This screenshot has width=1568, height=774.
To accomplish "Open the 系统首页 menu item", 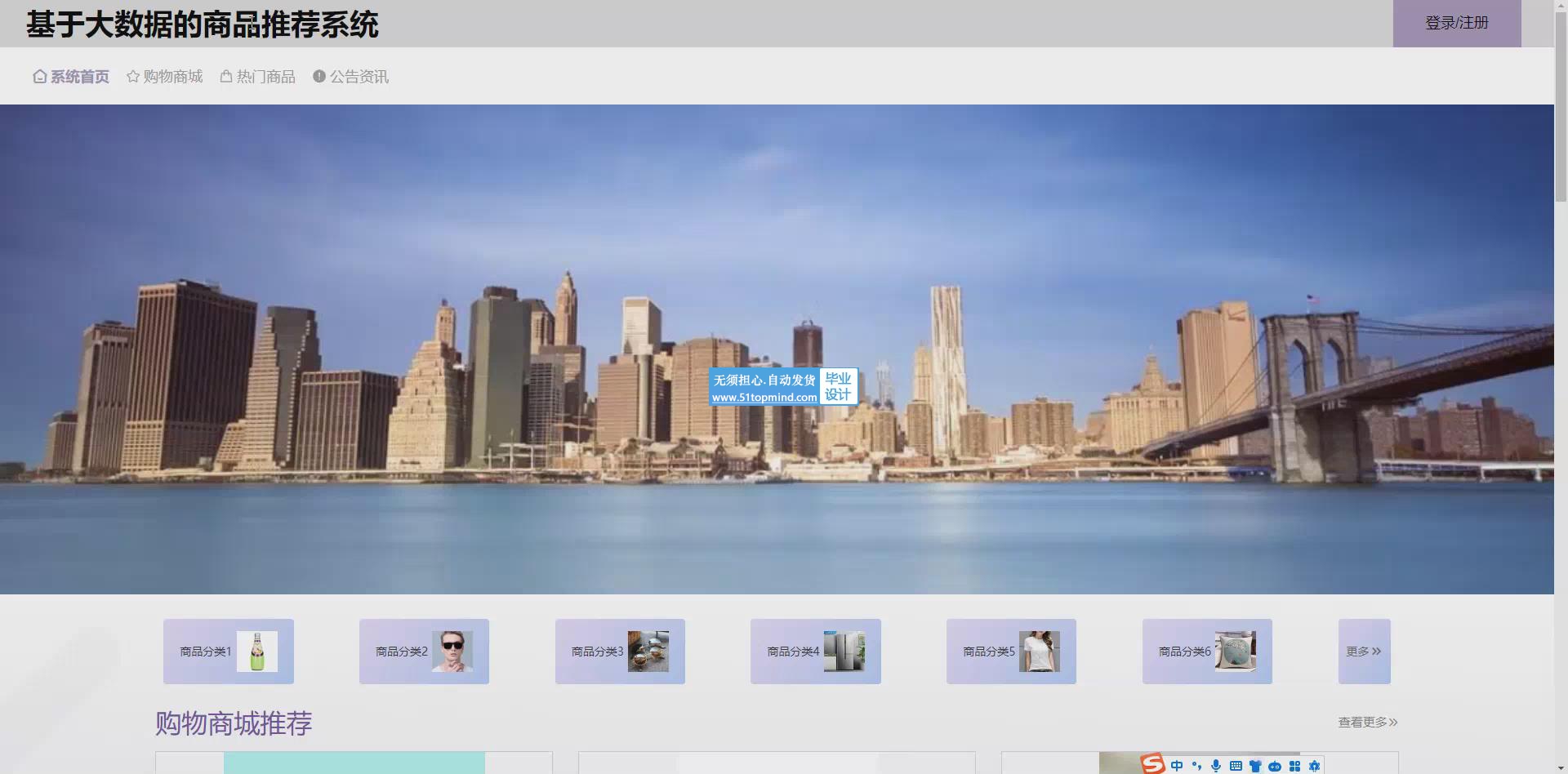I will click(x=71, y=77).
